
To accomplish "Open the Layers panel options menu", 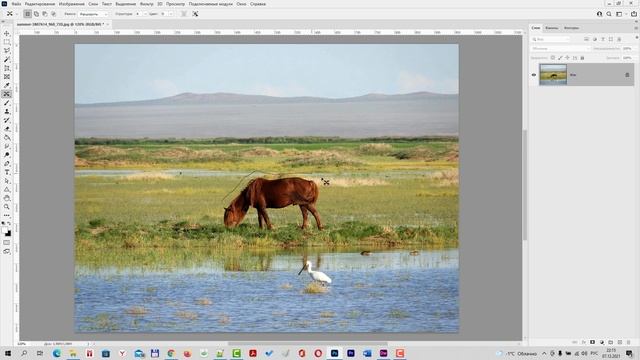I will (x=636, y=28).
